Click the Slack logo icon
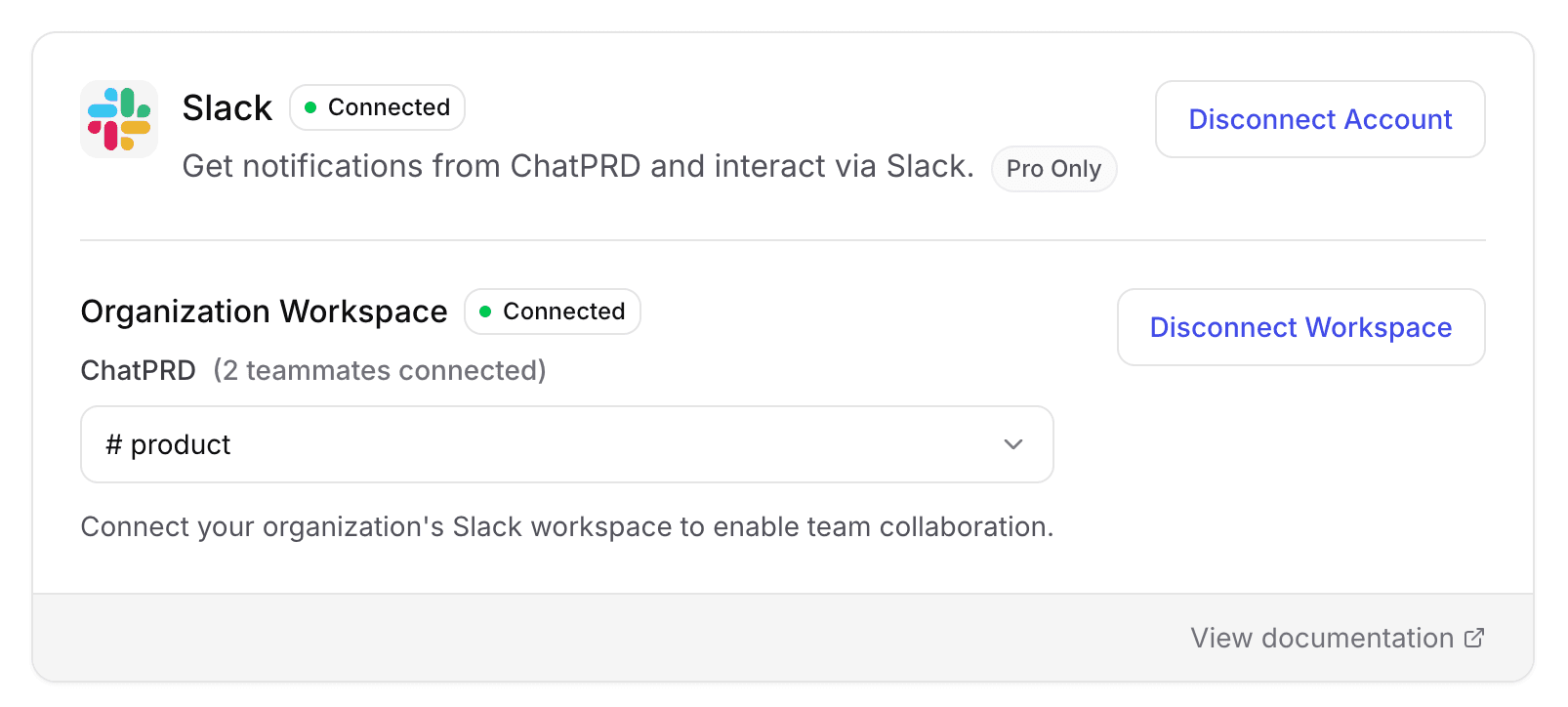1568x707 pixels. pyautogui.click(x=119, y=119)
